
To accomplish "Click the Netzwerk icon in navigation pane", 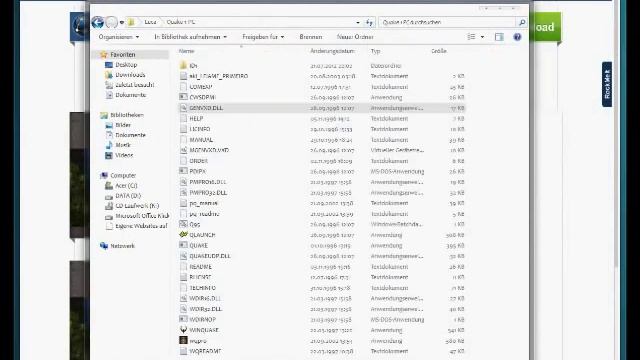I will point(104,246).
